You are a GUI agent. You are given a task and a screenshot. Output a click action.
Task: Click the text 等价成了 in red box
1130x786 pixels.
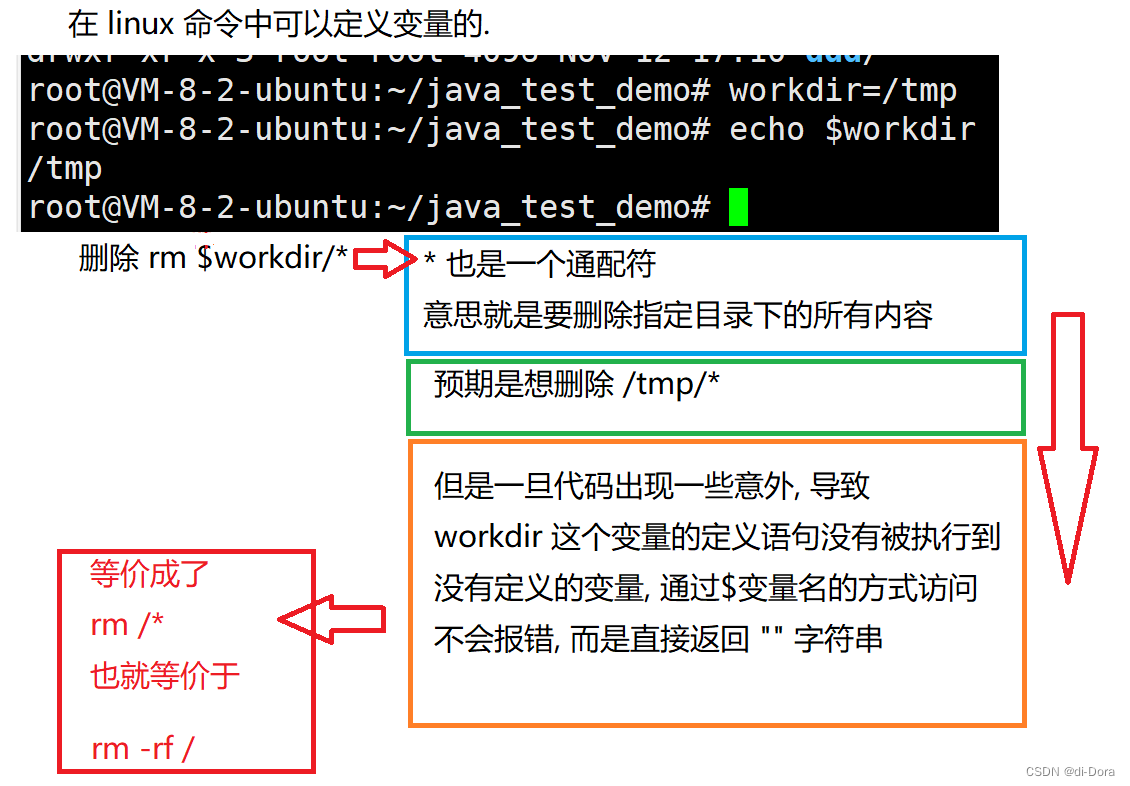(150, 574)
